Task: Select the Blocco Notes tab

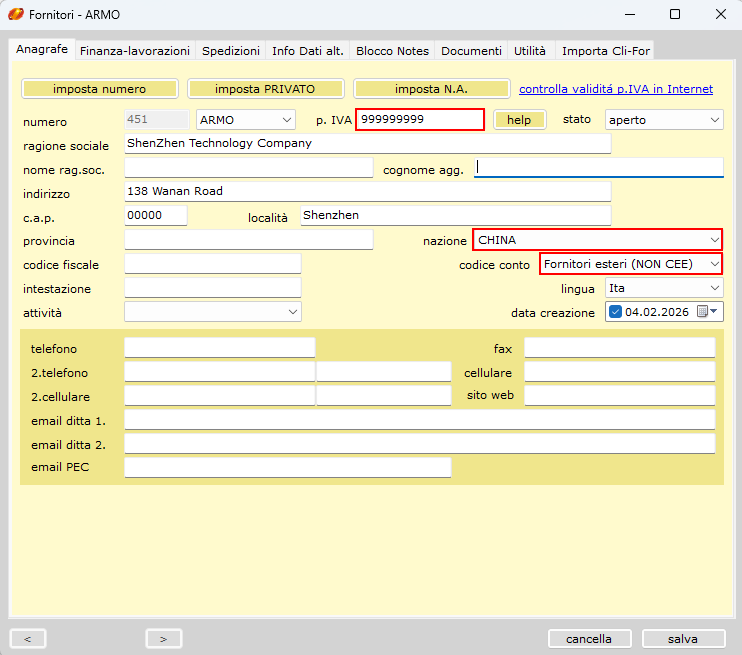Action: point(392,51)
